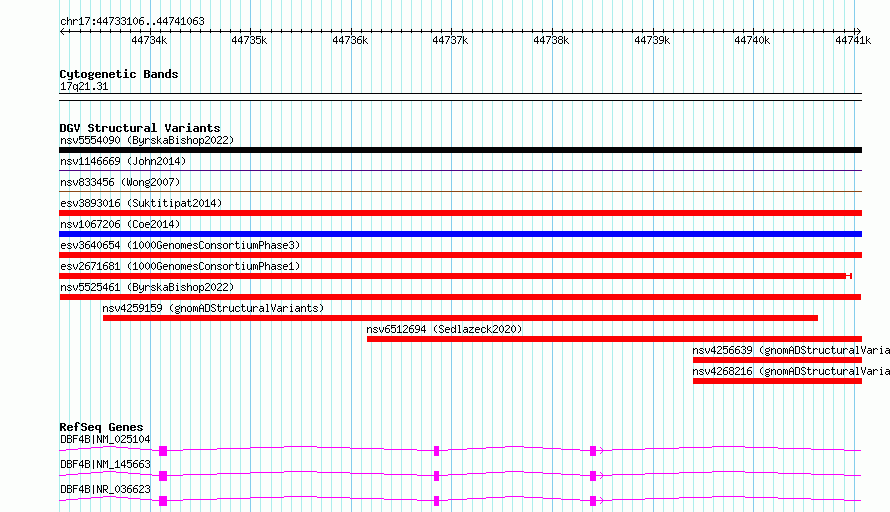Open nsv4268216 gnomAD variant label
890x512 pixels.
(x=791, y=371)
